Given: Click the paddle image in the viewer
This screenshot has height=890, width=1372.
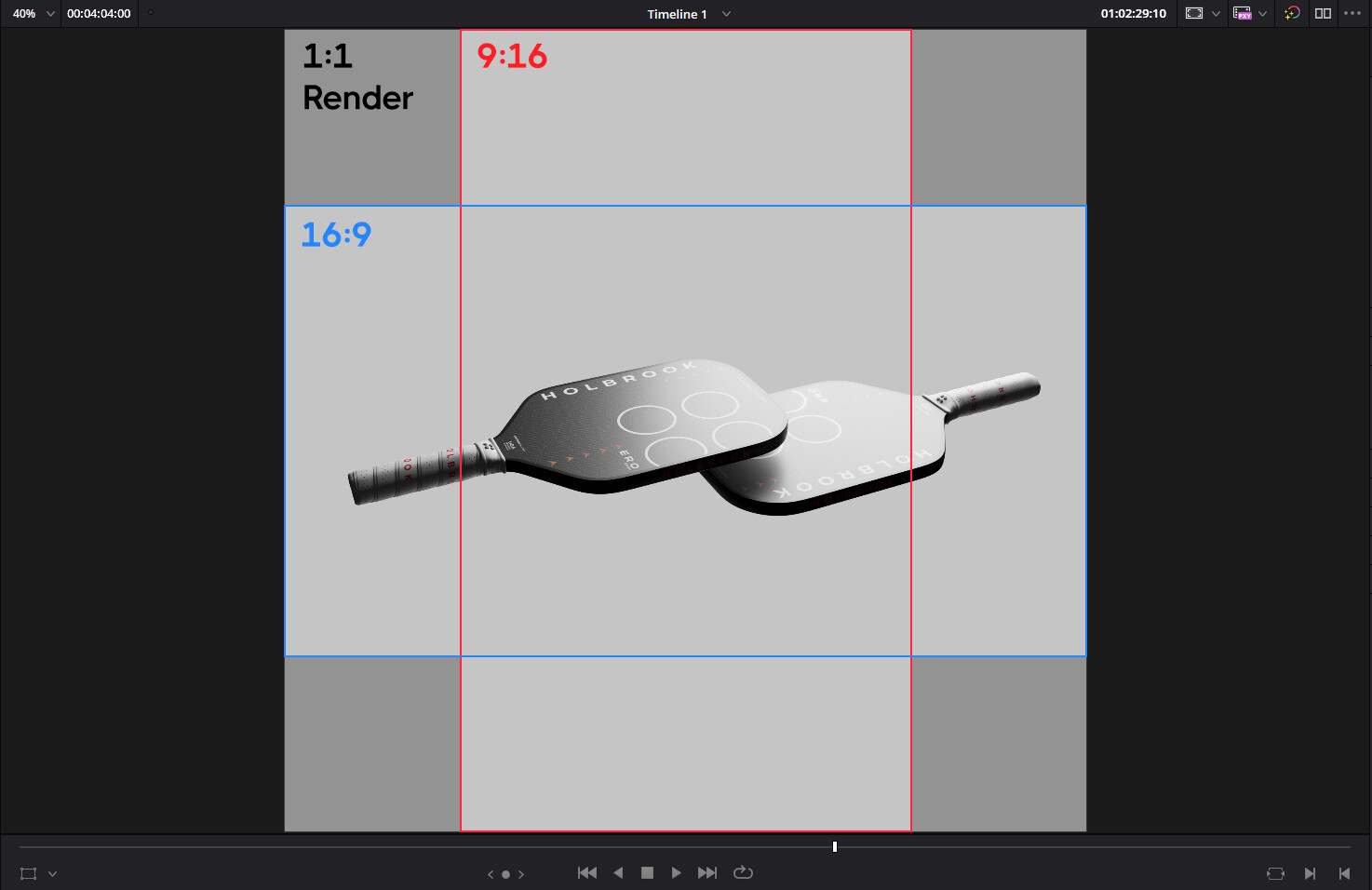Looking at the screenshot, I should [x=694, y=437].
